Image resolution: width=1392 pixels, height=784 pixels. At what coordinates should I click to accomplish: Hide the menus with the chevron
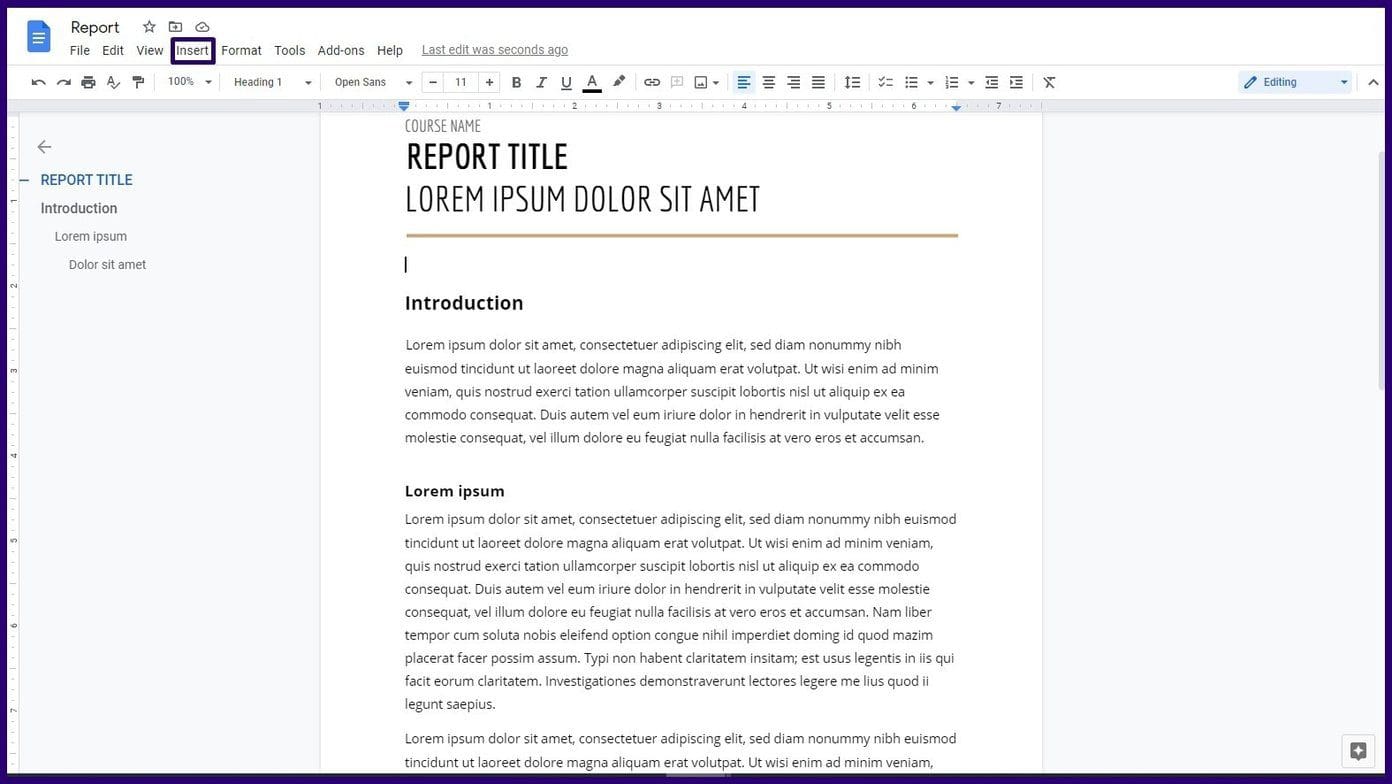click(x=1373, y=82)
